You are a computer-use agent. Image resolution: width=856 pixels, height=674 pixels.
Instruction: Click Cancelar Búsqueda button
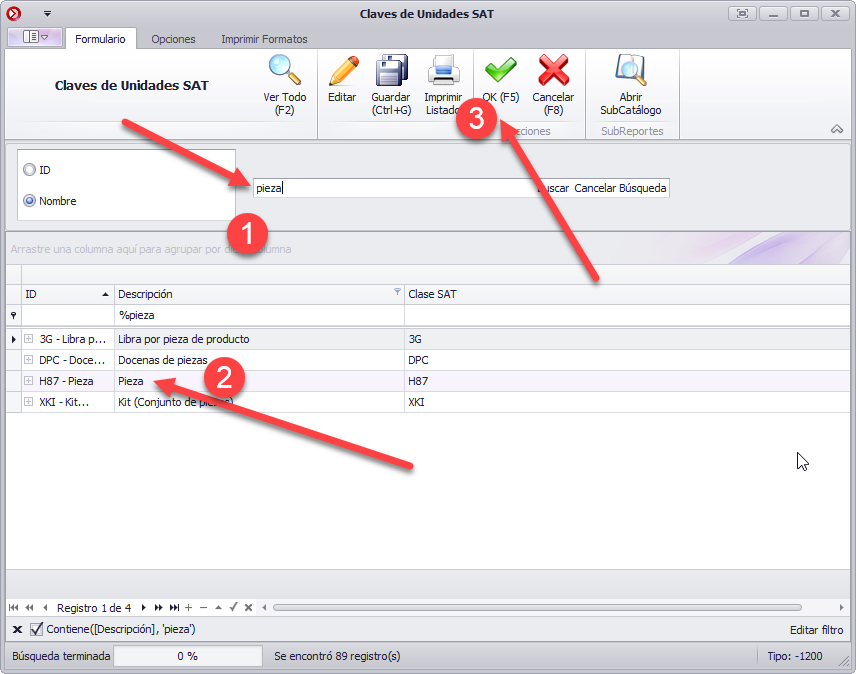point(620,188)
